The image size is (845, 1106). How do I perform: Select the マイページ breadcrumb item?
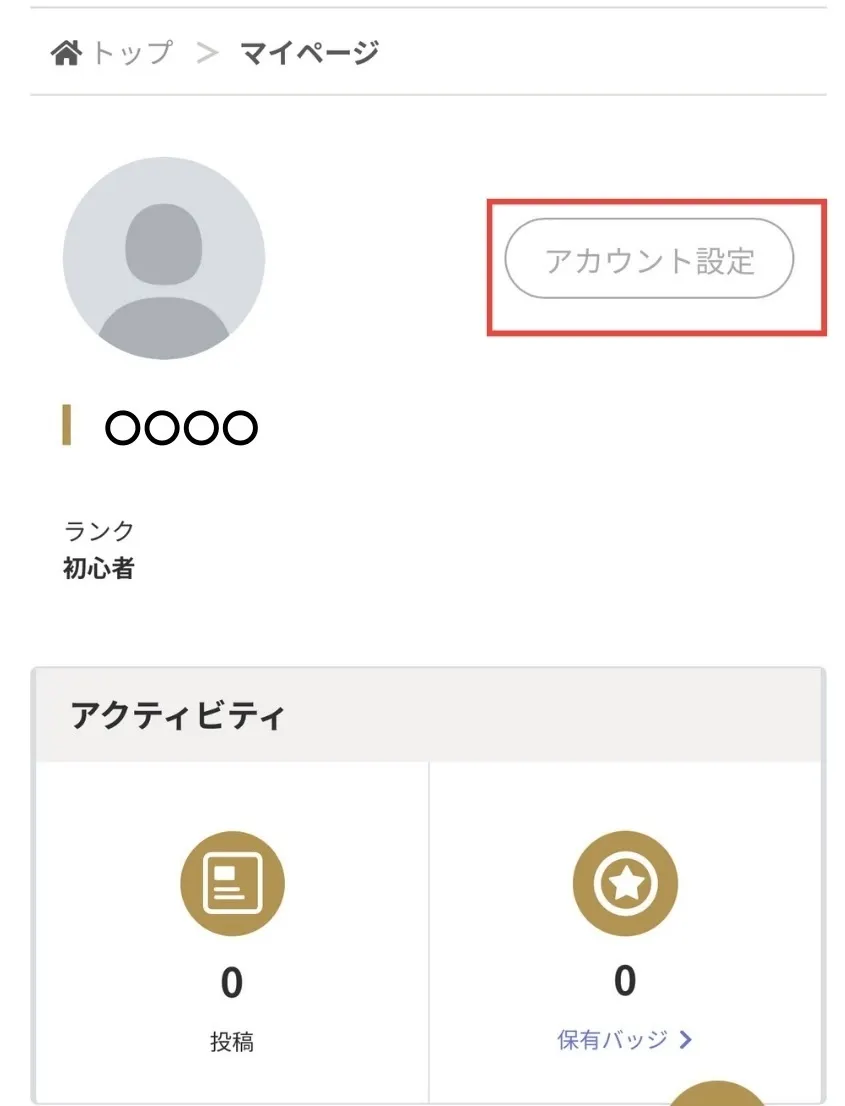[x=309, y=53]
